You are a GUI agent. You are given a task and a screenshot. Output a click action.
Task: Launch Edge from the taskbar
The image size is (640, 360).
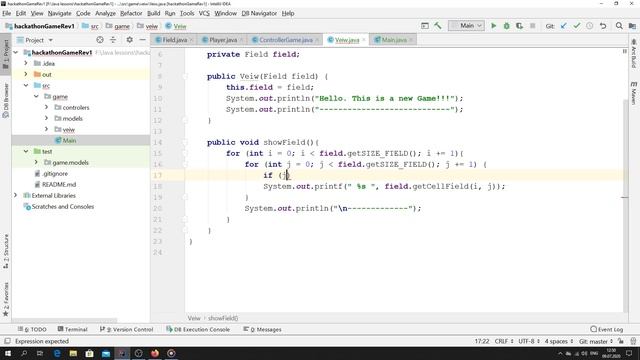pos(57,353)
